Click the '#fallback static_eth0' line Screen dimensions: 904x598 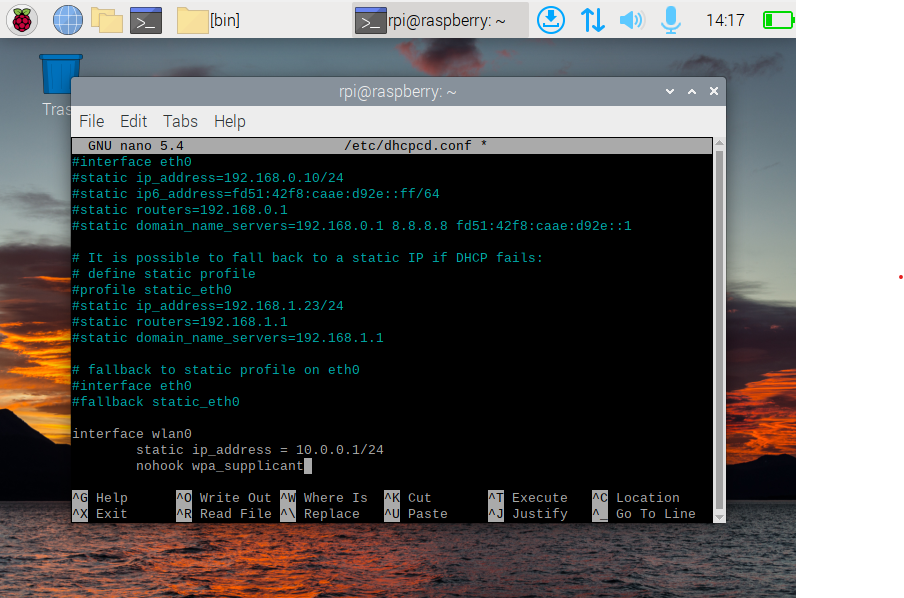point(156,402)
